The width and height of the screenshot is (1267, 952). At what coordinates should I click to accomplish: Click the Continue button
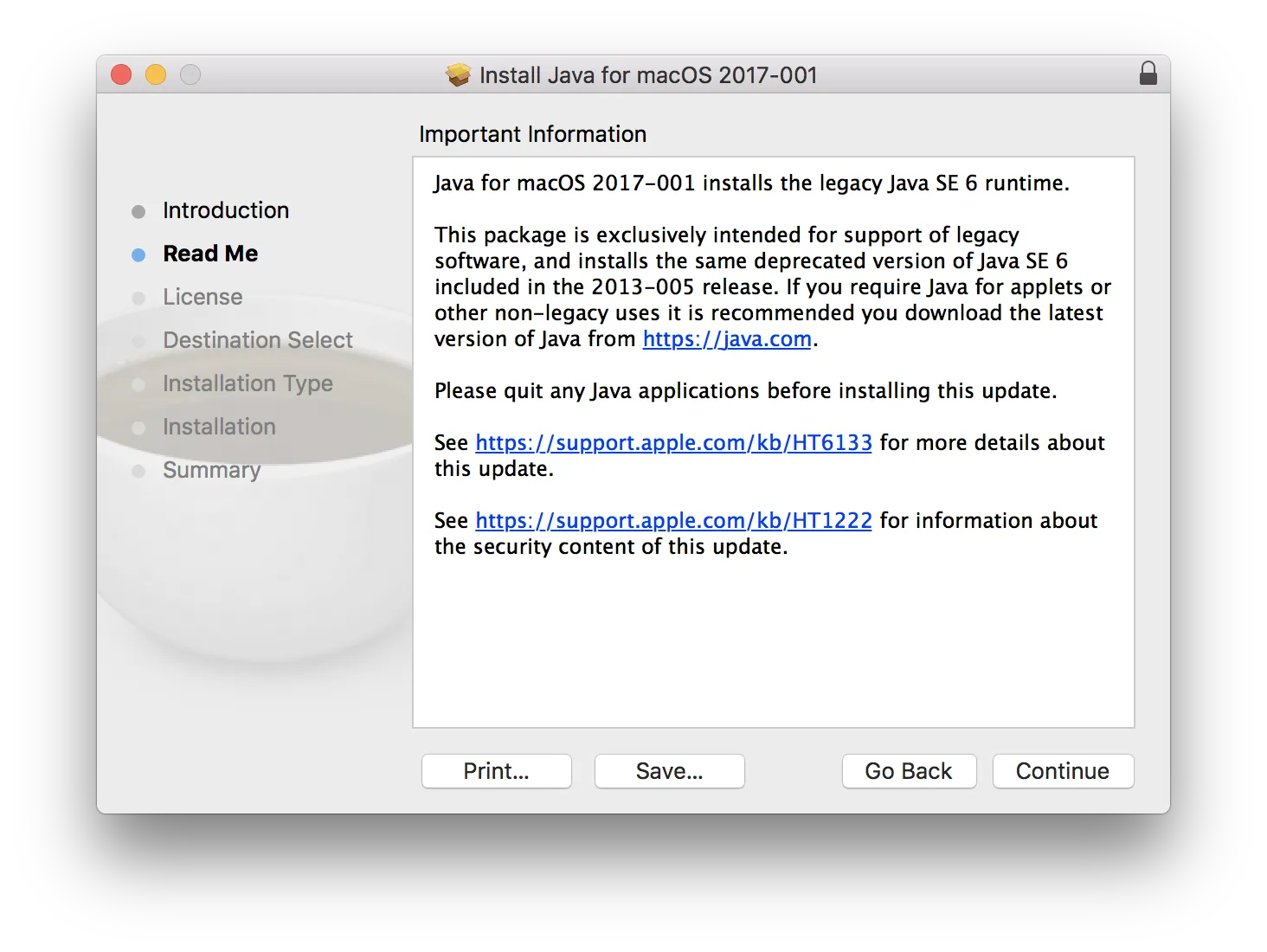[1063, 771]
